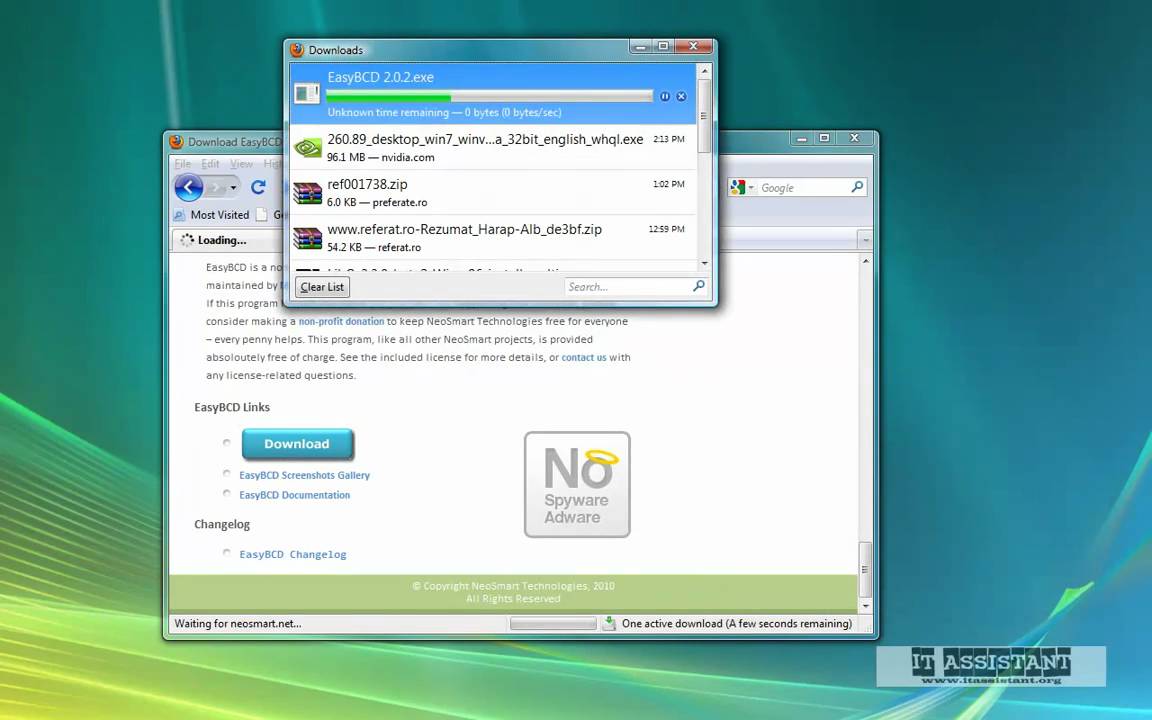Click the Clear List button
Screen dimensions: 1152x720
pos(322,287)
